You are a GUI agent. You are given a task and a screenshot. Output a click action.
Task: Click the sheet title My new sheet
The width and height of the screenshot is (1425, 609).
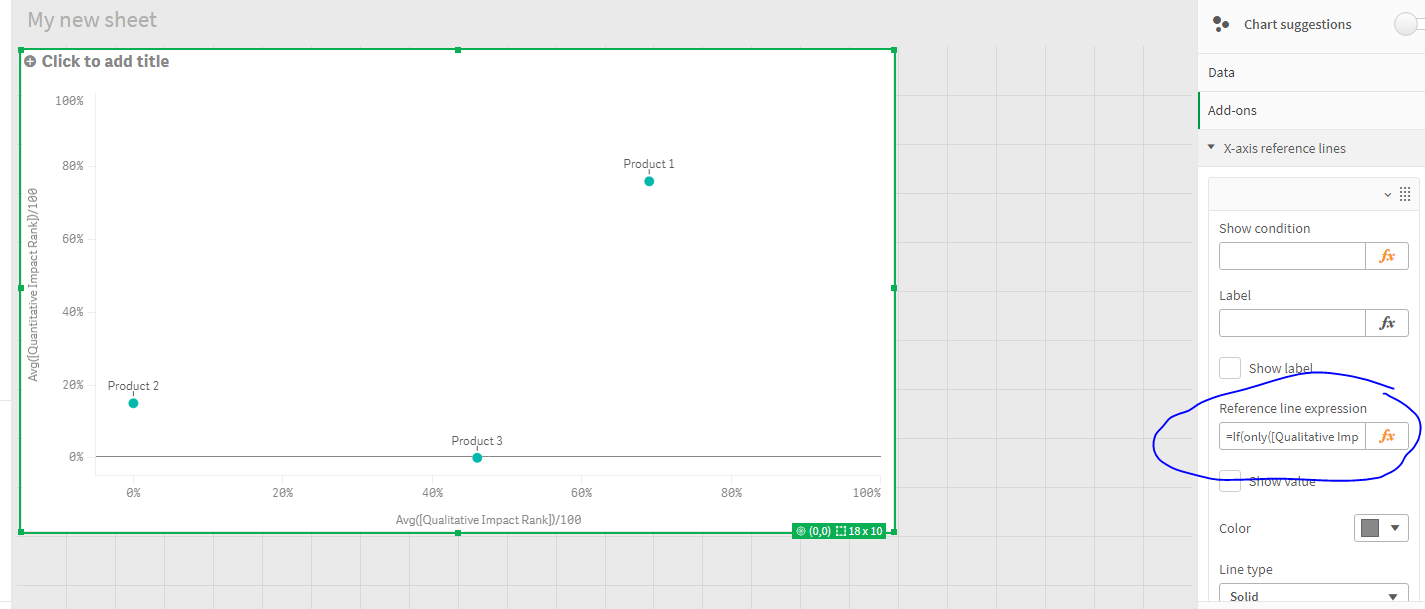[91, 19]
